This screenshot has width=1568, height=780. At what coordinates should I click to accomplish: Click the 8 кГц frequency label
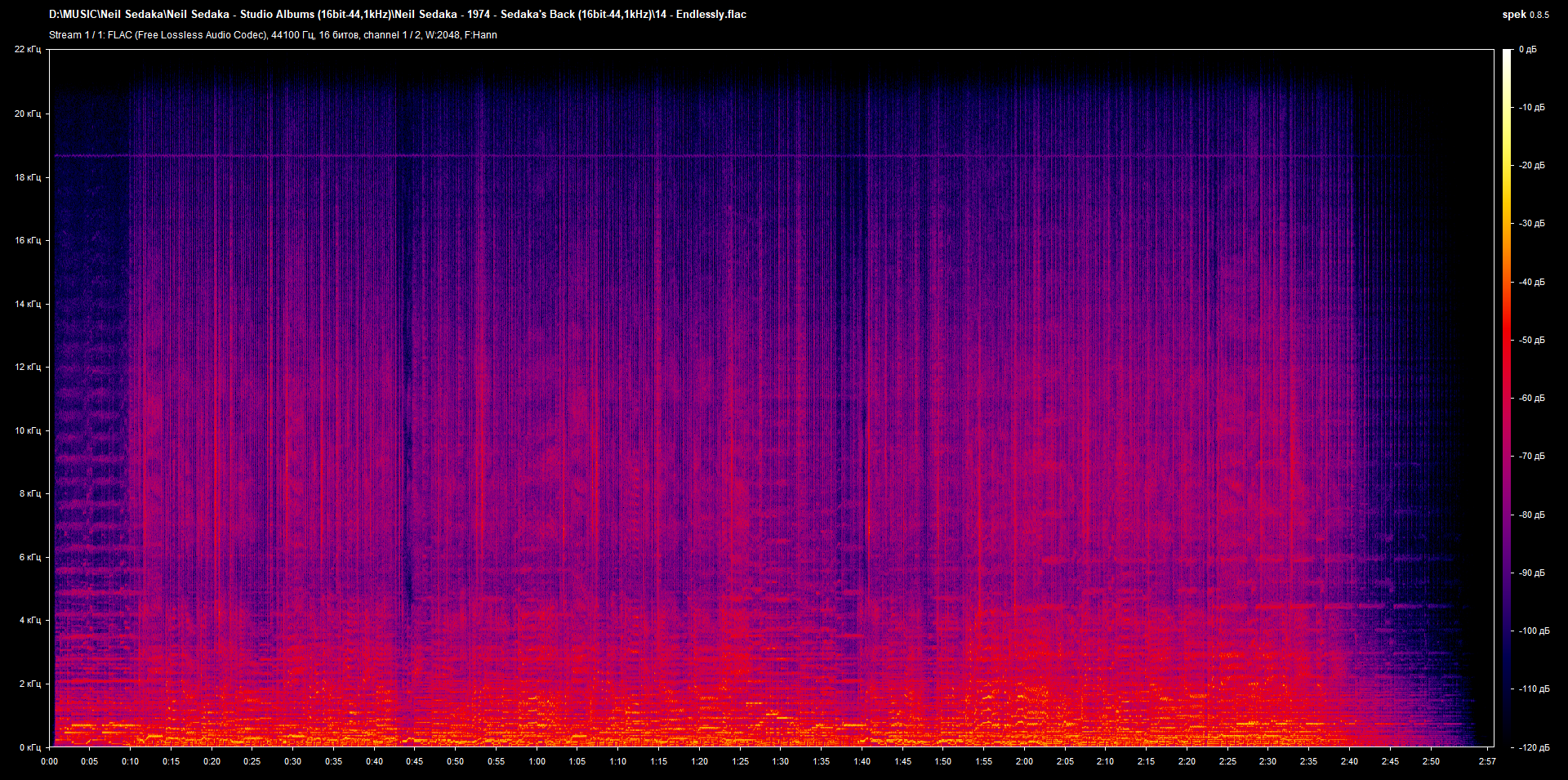coord(30,493)
